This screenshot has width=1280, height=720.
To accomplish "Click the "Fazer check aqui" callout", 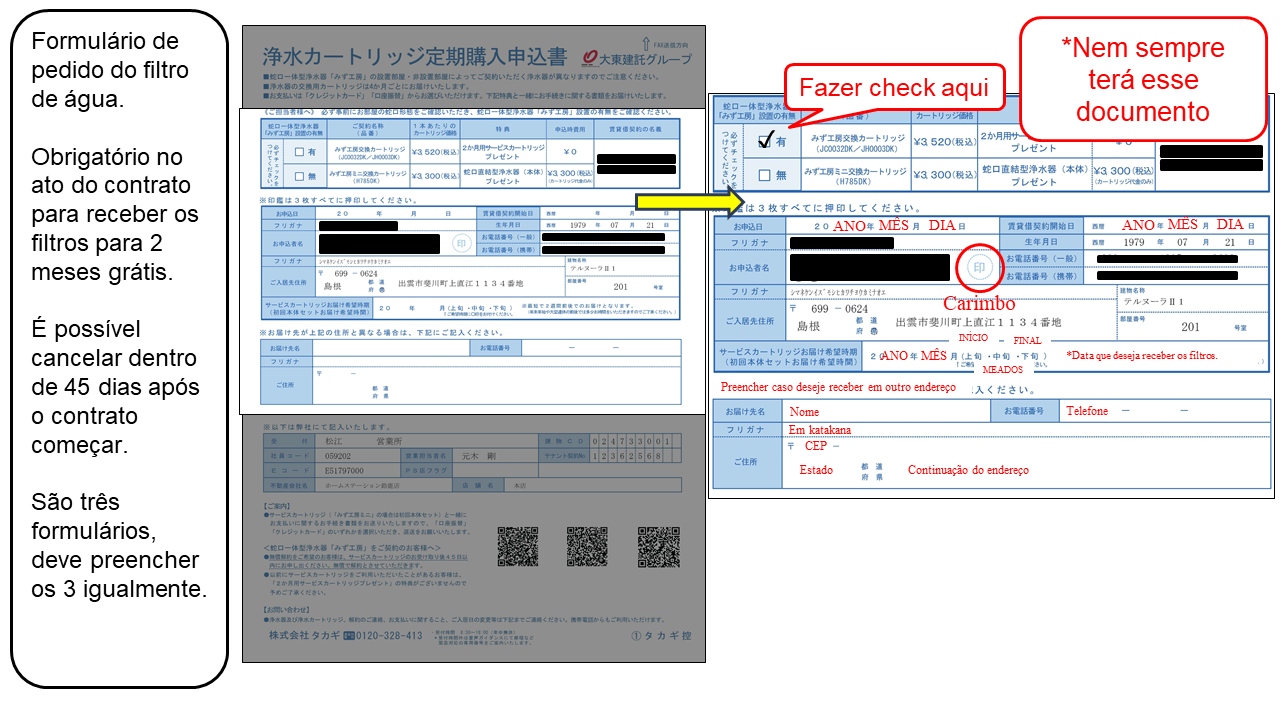I will click(895, 88).
